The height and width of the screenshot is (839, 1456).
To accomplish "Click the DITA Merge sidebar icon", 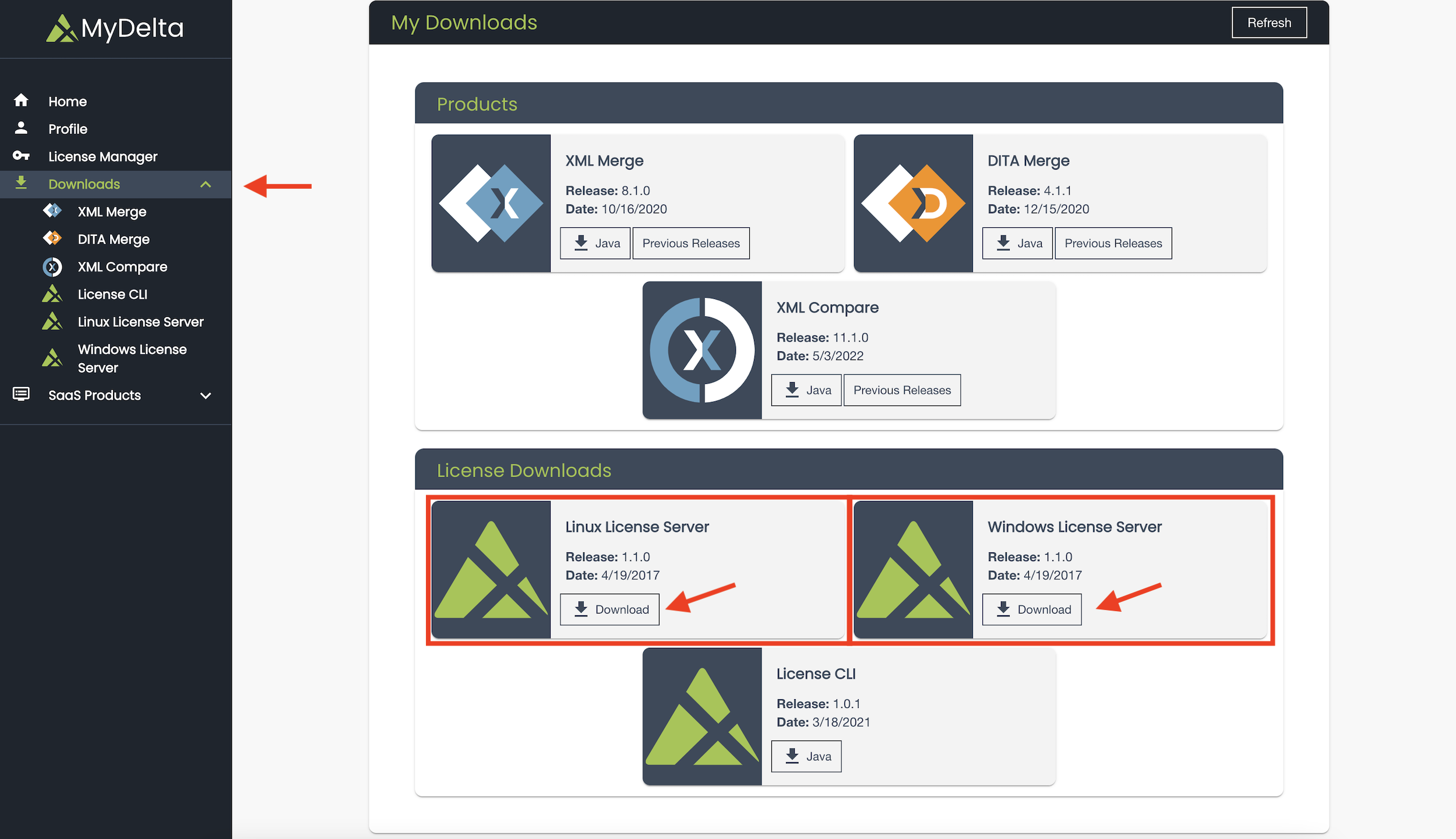I will click(x=52, y=238).
